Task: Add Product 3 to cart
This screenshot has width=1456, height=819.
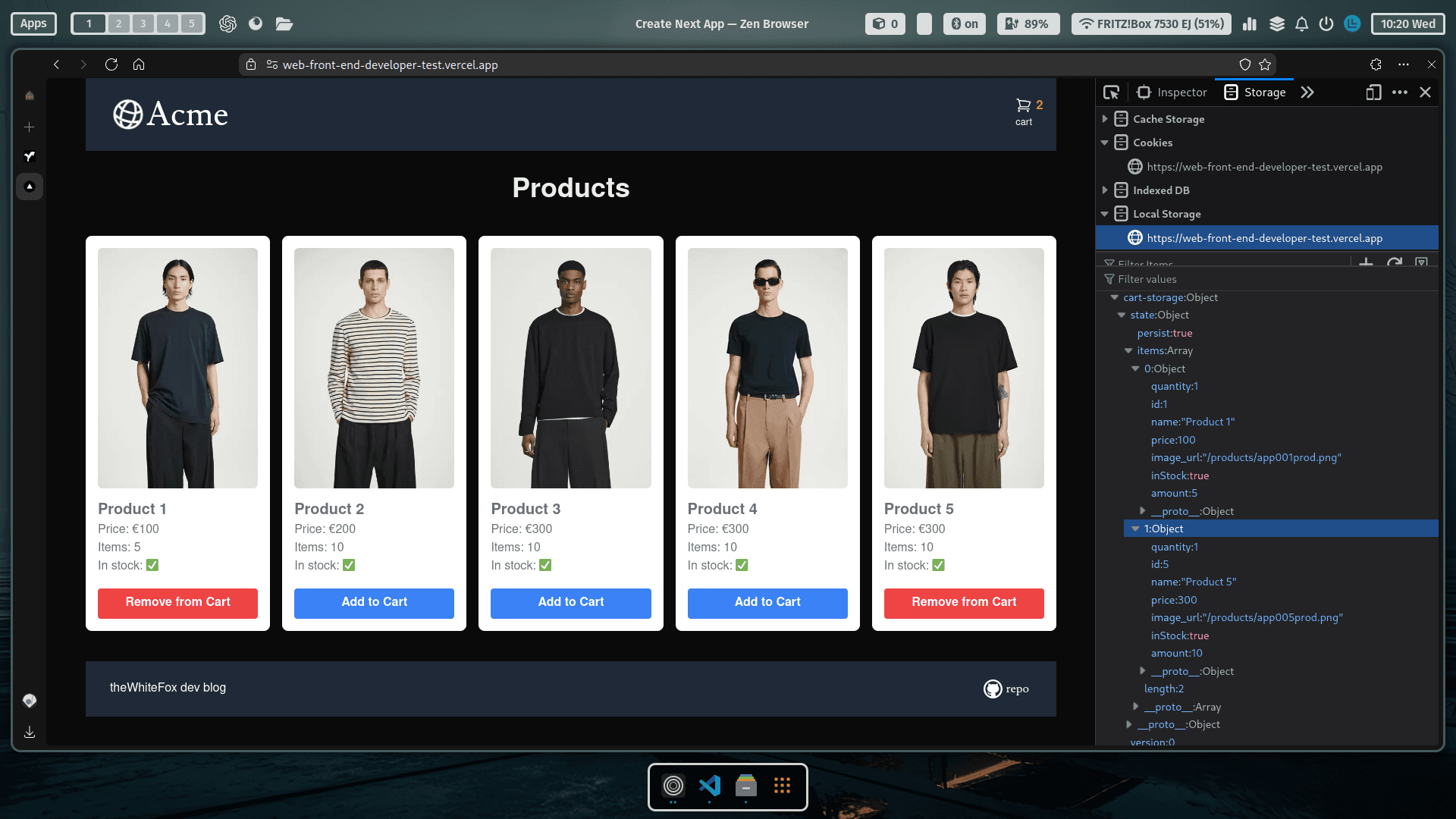Action: tap(570, 602)
